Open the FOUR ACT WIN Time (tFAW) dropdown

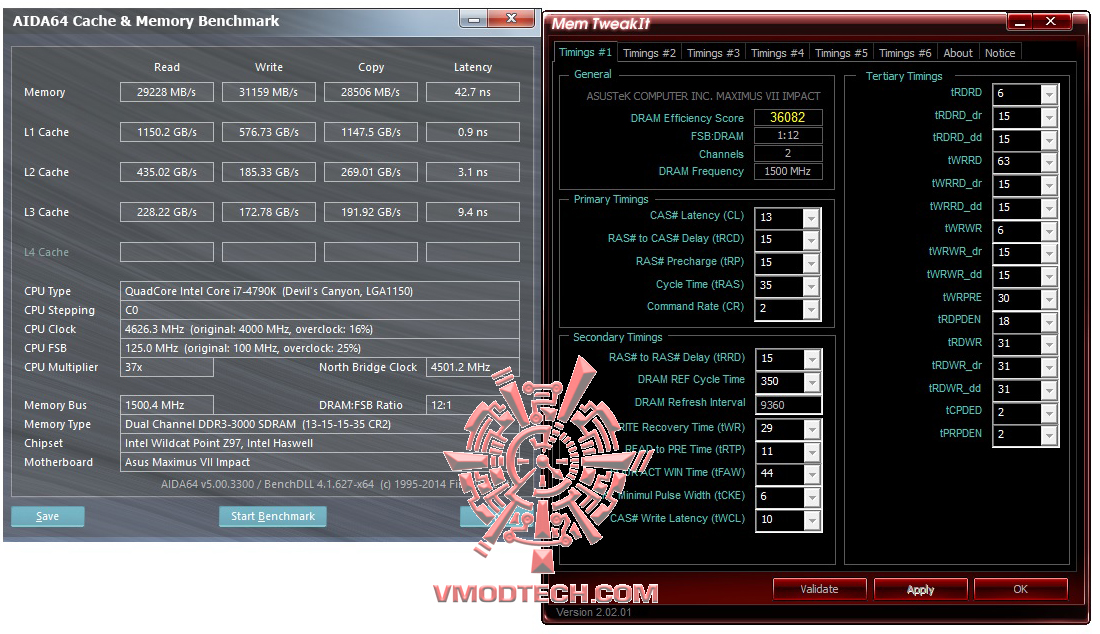(812, 474)
